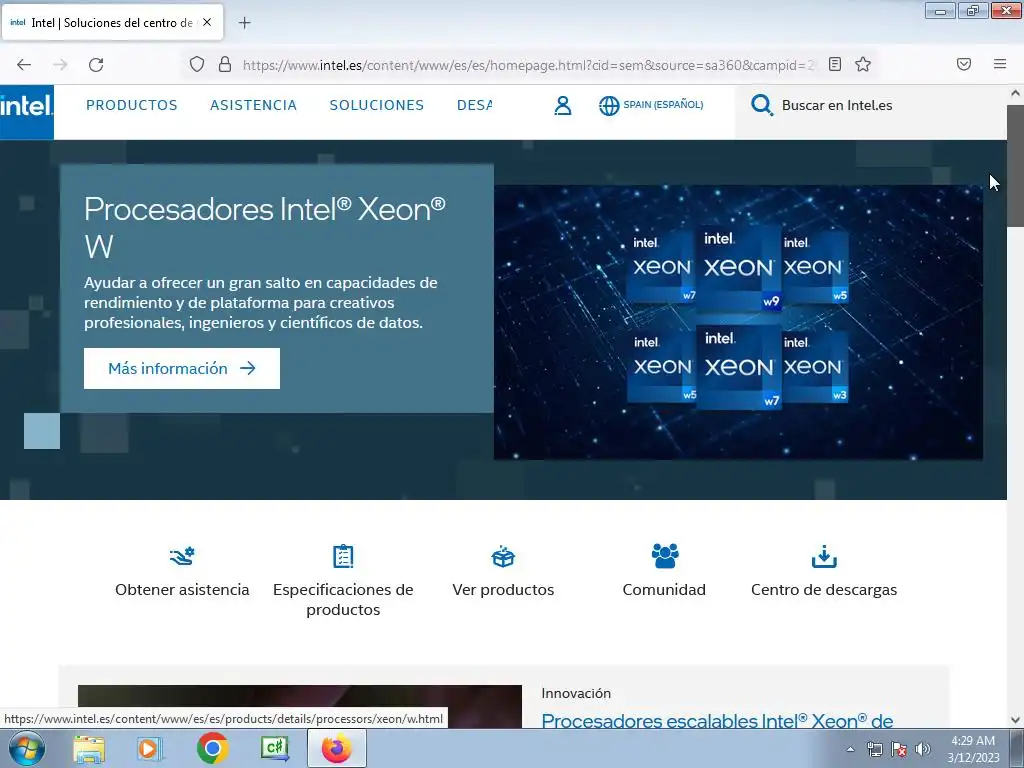
Task: Click the Obtener asistencia link text
Action: [182, 590]
